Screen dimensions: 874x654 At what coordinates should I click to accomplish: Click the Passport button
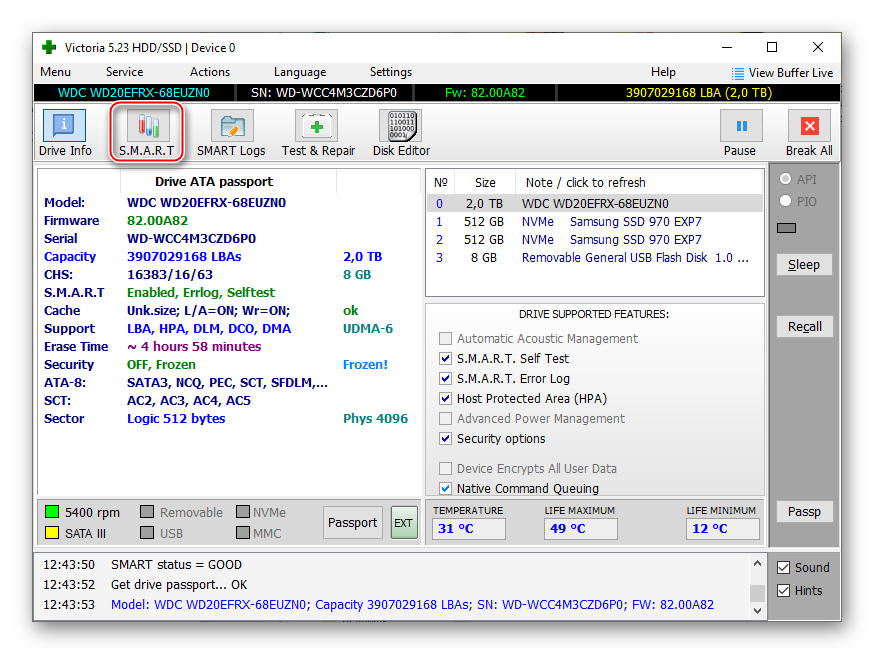tap(352, 522)
